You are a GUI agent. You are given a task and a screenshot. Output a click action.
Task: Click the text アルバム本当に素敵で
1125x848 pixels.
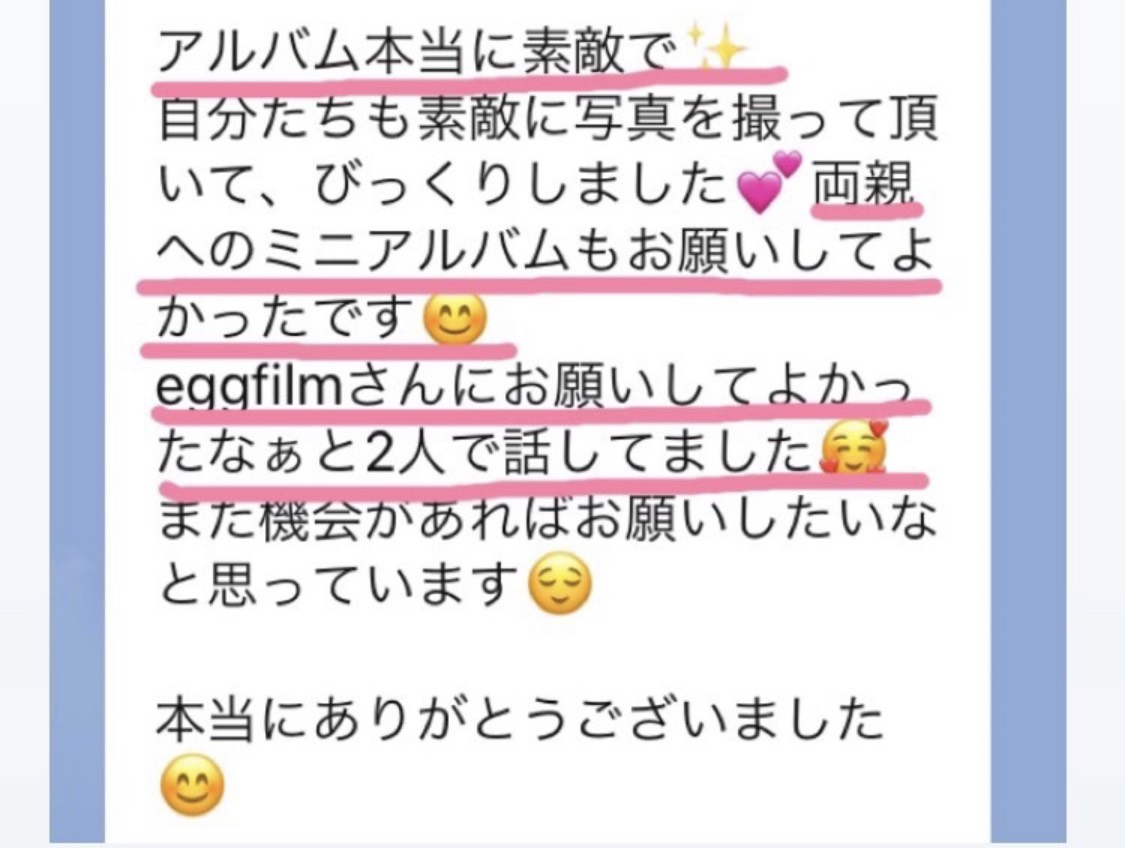[x=417, y=51]
